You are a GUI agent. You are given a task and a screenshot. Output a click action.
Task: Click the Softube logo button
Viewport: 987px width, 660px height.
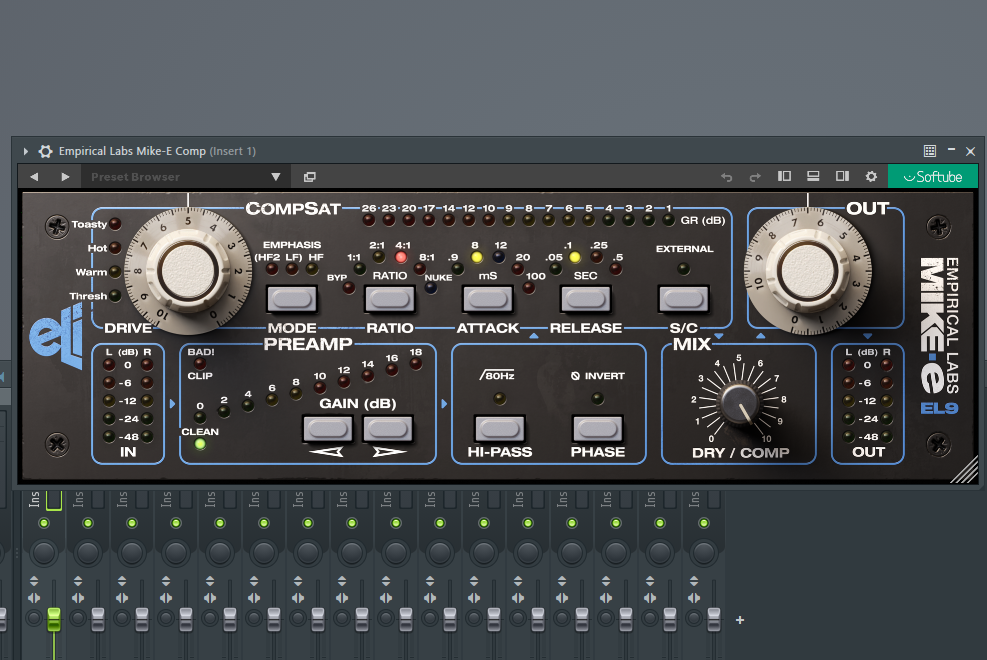coord(932,176)
